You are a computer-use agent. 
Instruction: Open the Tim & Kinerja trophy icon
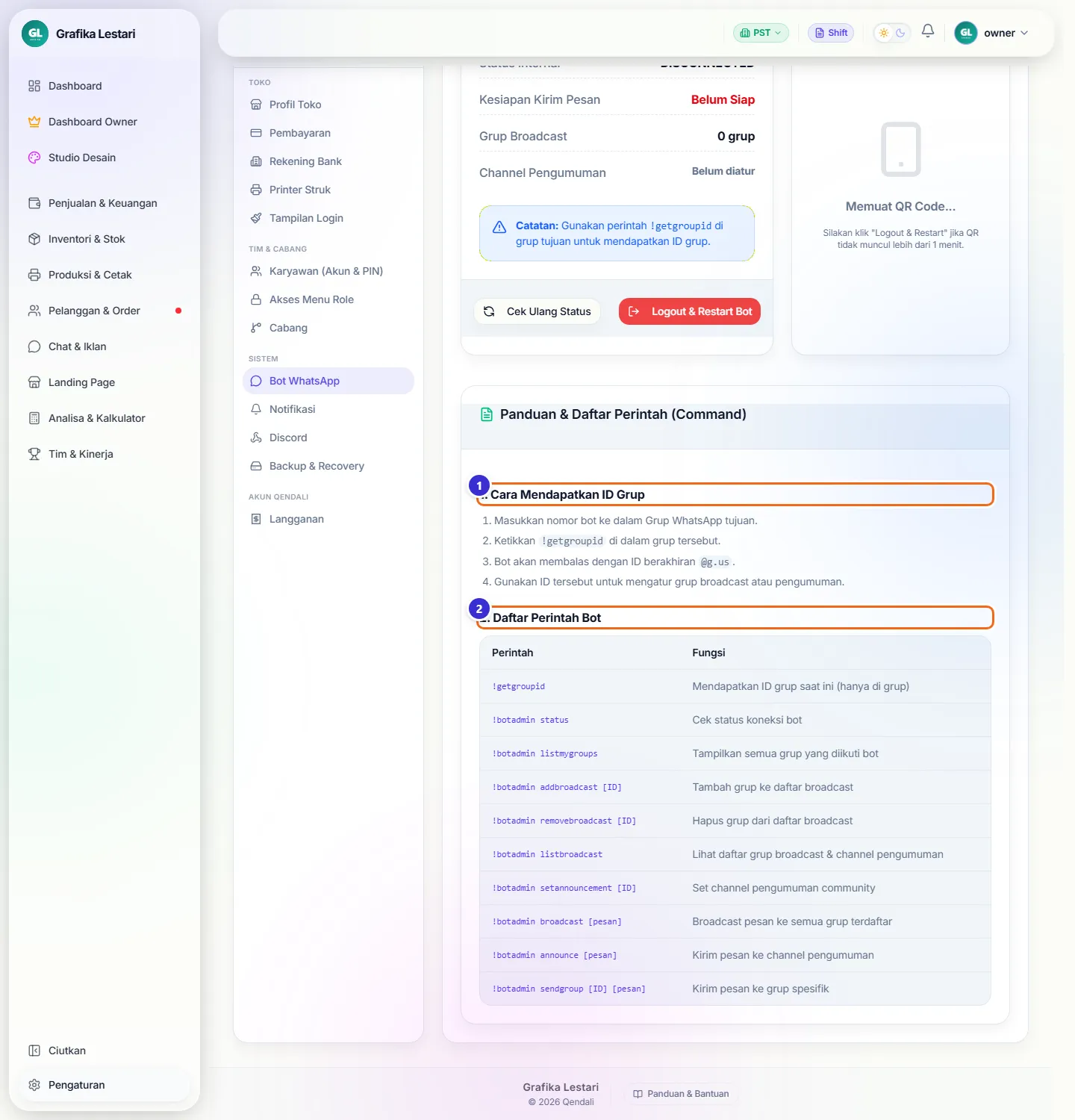pyautogui.click(x=34, y=454)
